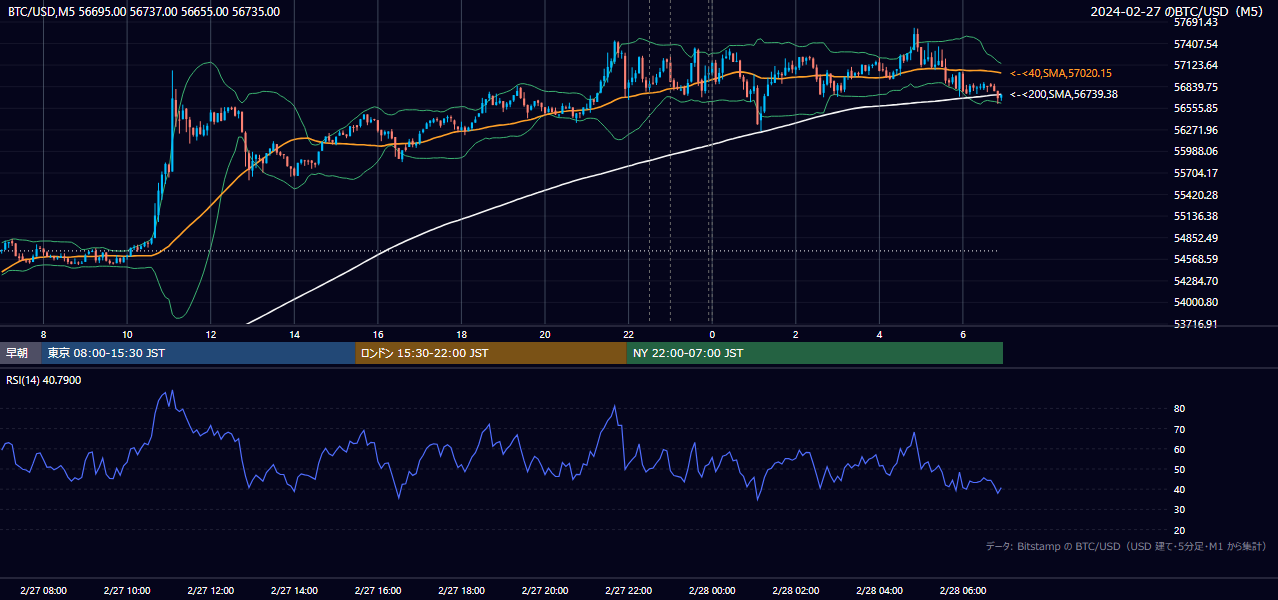
Task: Click price axis value 55988.06
Action: (x=1196, y=151)
